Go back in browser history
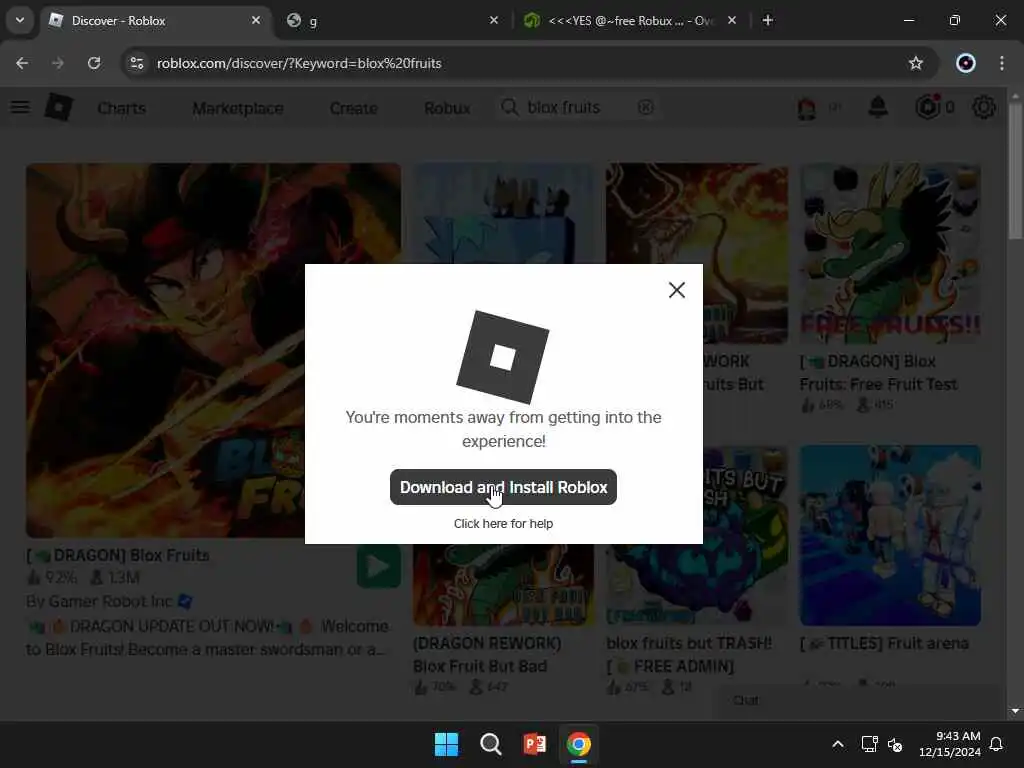The width and height of the screenshot is (1024, 768). (22, 63)
